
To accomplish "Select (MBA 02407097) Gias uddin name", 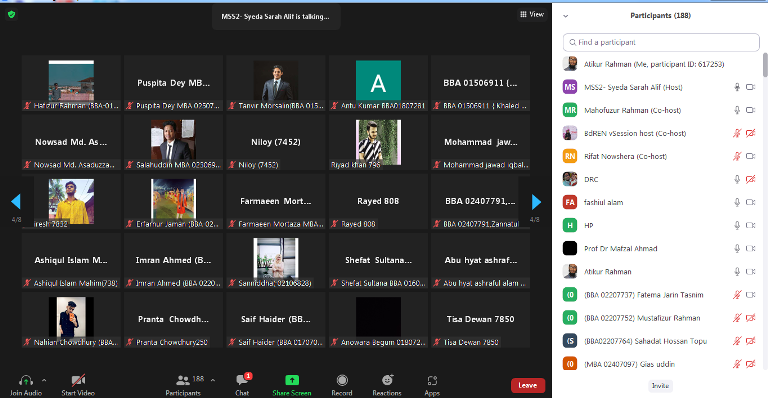I will (x=629, y=364).
